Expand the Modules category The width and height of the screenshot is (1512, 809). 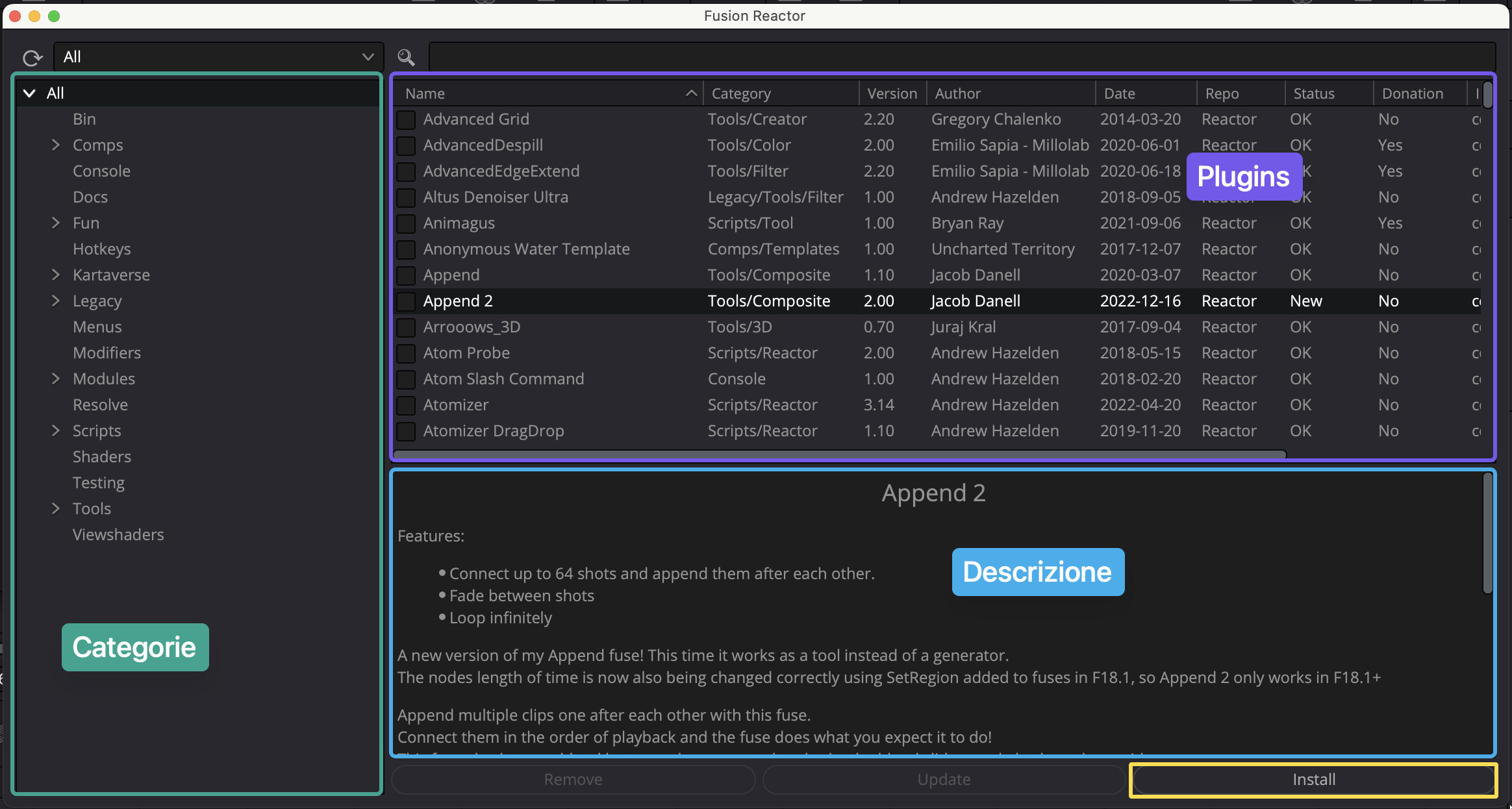[56, 379]
